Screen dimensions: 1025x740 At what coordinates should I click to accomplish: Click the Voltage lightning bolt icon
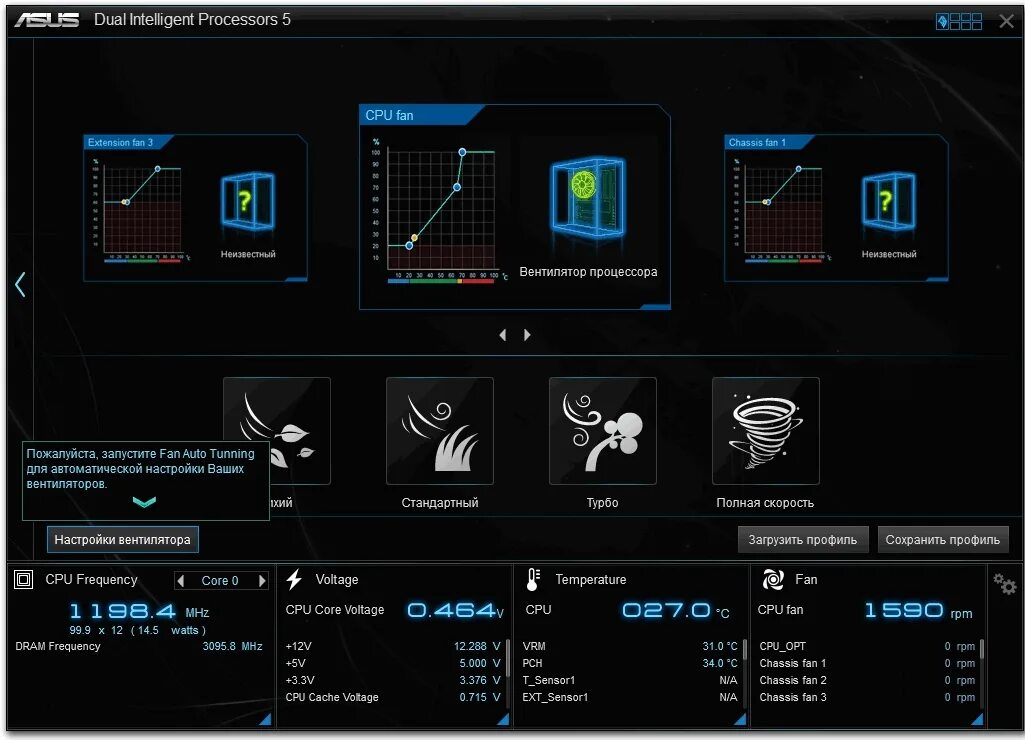pyautogui.click(x=294, y=579)
